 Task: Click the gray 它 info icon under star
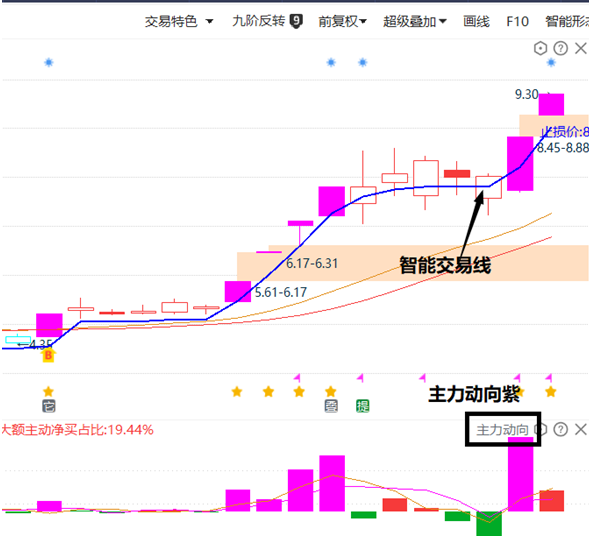(x=49, y=406)
